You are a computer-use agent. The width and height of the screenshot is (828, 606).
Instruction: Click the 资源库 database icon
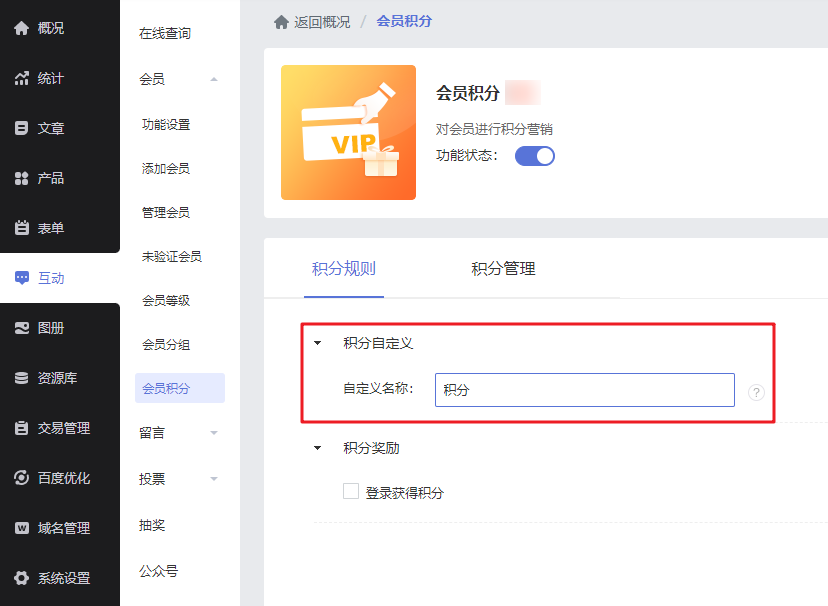22,378
